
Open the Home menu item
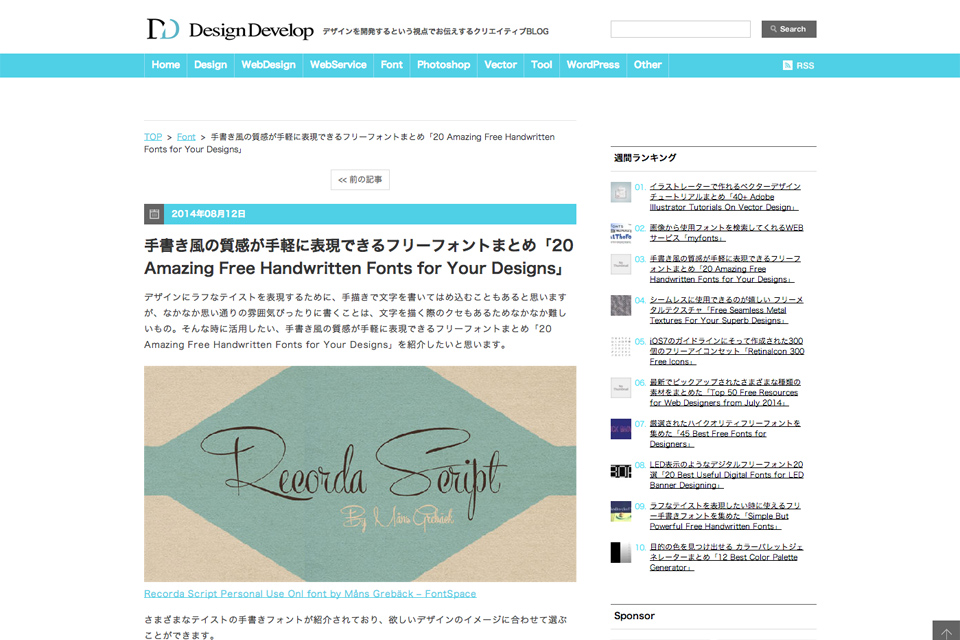(x=166, y=65)
